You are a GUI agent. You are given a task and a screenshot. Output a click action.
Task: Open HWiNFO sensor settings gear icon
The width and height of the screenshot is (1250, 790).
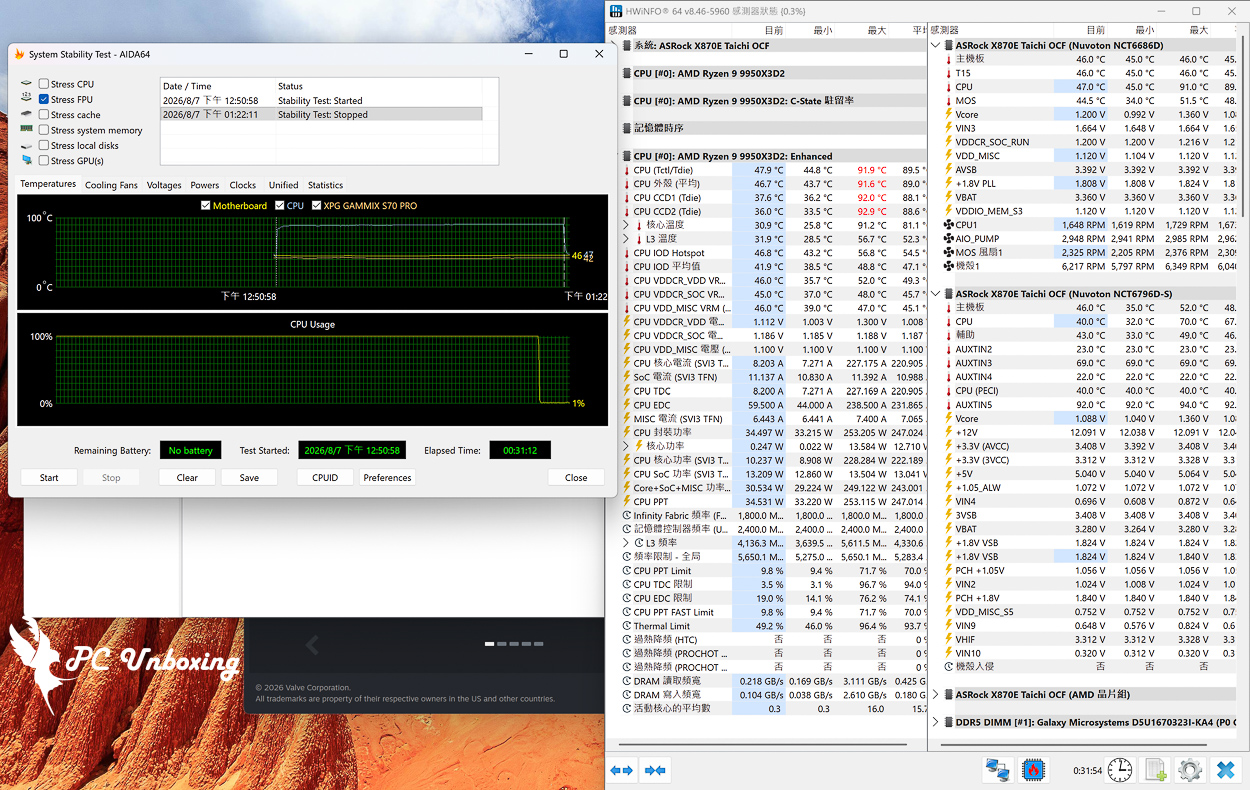1189,770
